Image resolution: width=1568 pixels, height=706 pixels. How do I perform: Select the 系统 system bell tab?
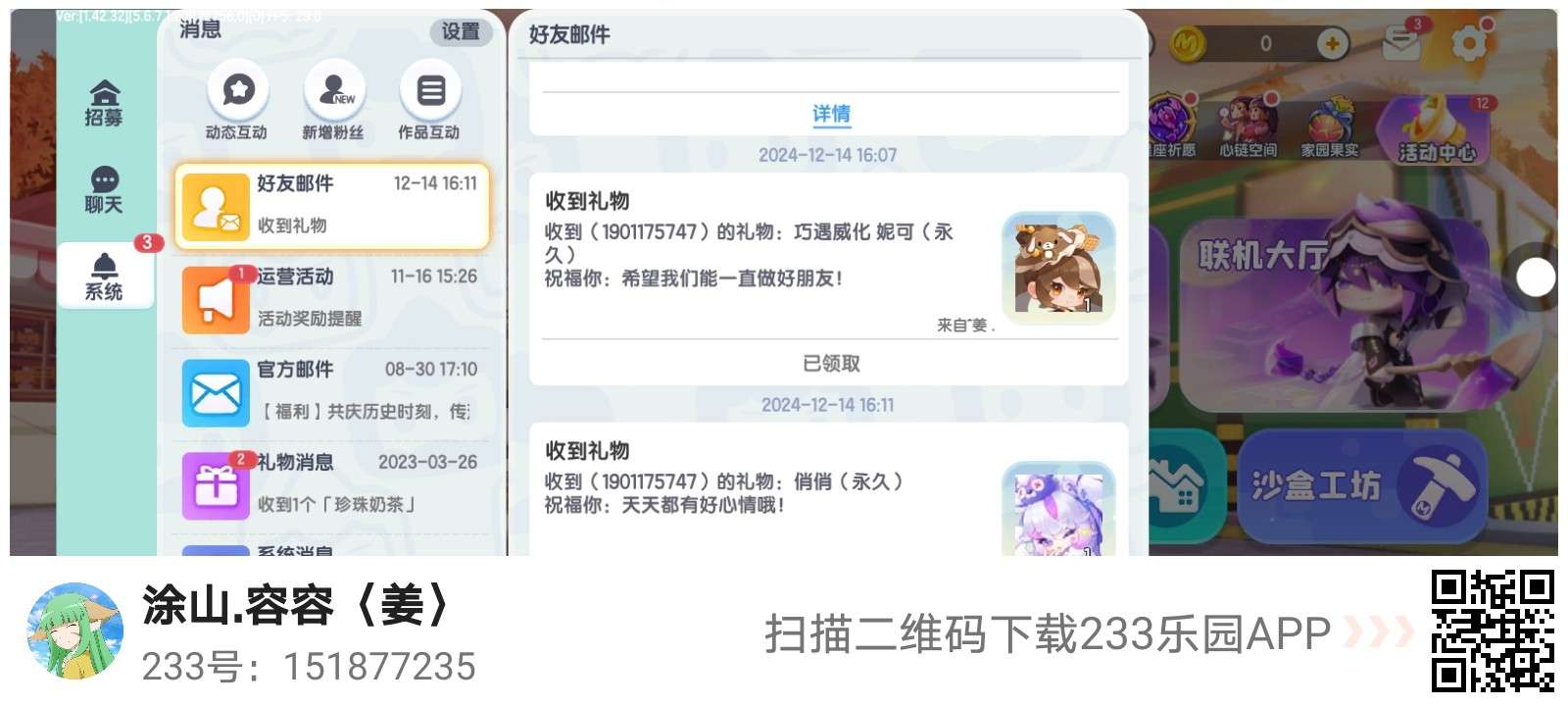click(104, 277)
